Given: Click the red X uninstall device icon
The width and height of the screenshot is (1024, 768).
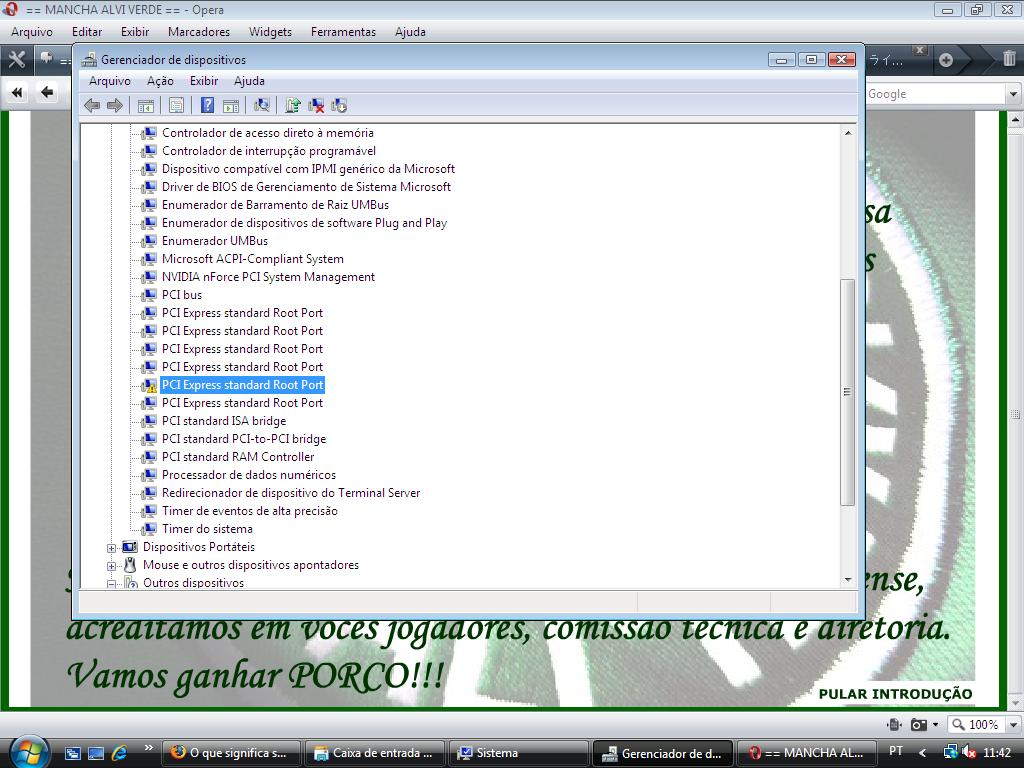Looking at the screenshot, I should [x=316, y=105].
